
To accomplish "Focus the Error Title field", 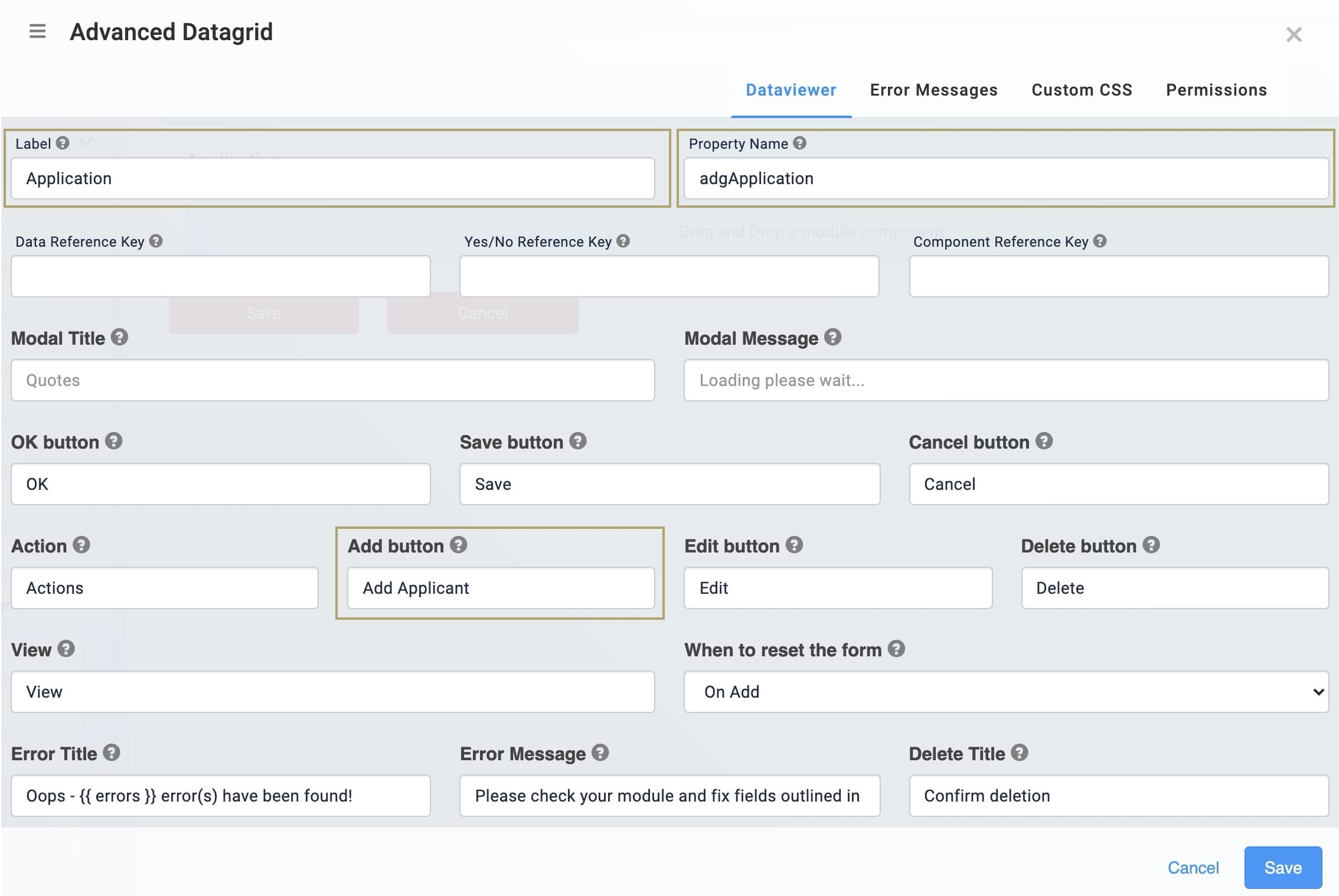I will 221,796.
